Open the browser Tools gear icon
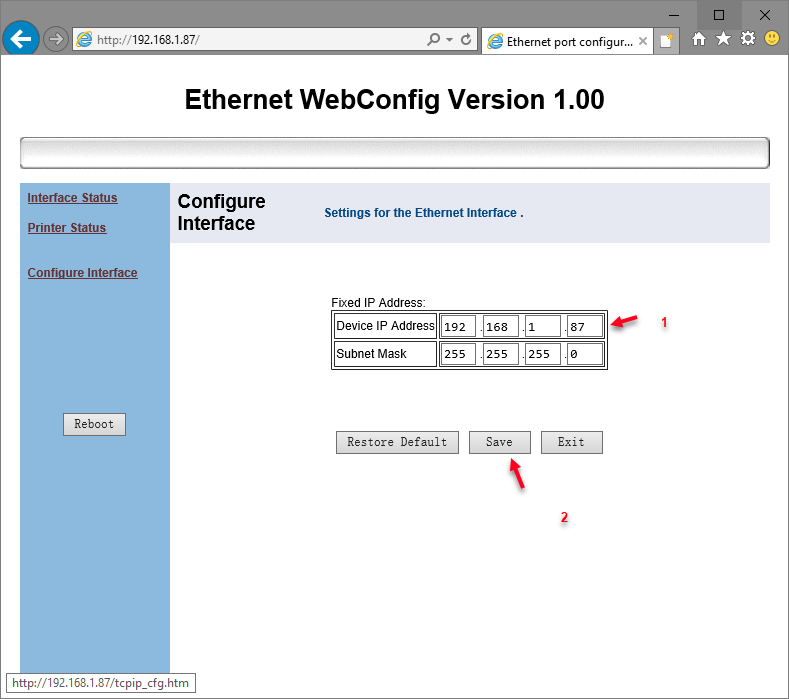 click(747, 39)
